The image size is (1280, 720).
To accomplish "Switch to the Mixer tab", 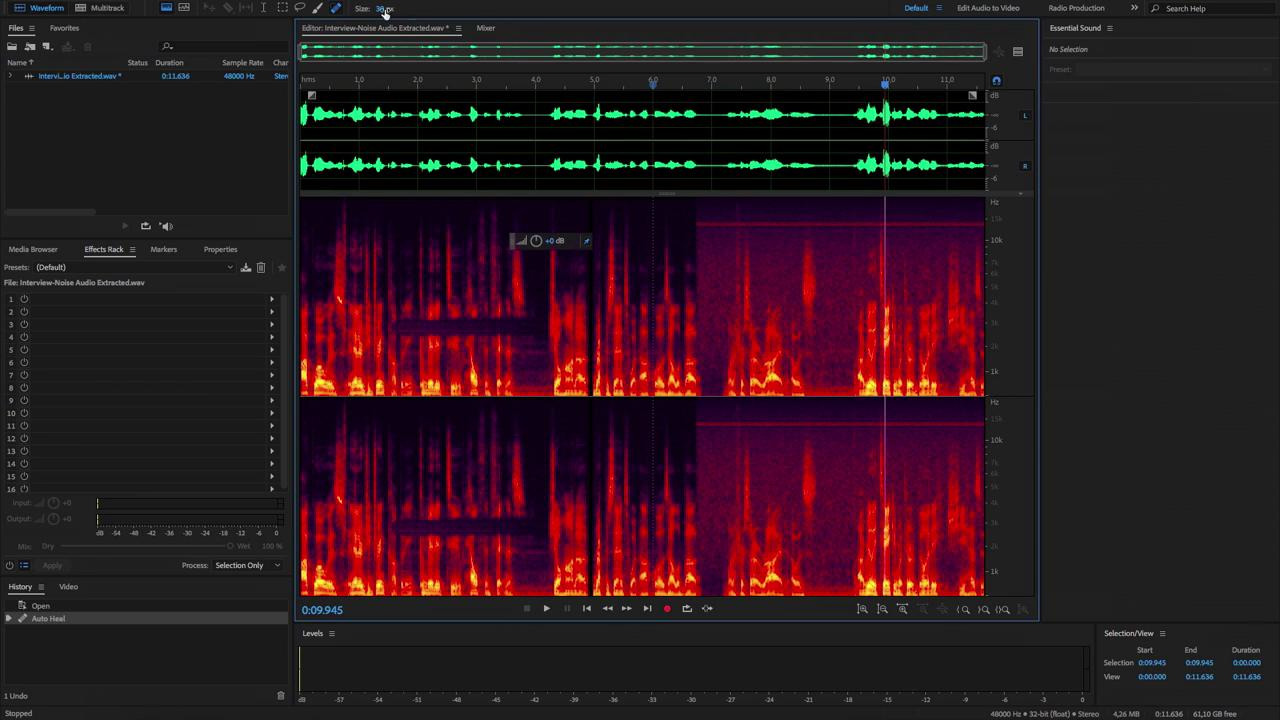I will point(485,28).
